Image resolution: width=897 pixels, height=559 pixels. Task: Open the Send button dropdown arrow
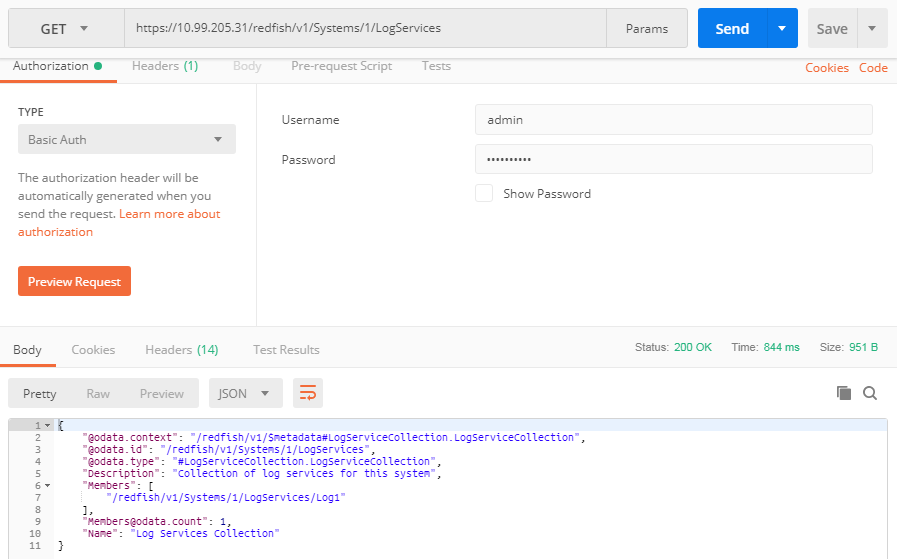(x=782, y=28)
